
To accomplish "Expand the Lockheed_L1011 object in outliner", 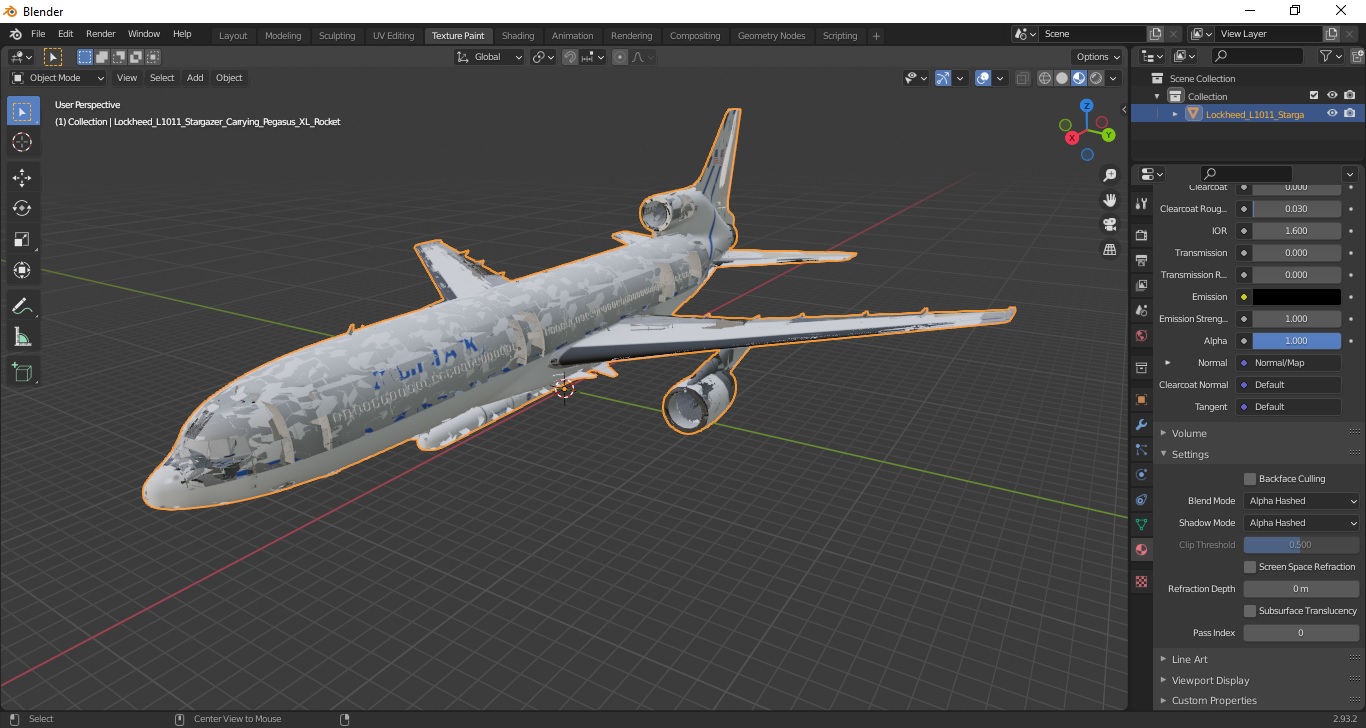I will [1175, 114].
